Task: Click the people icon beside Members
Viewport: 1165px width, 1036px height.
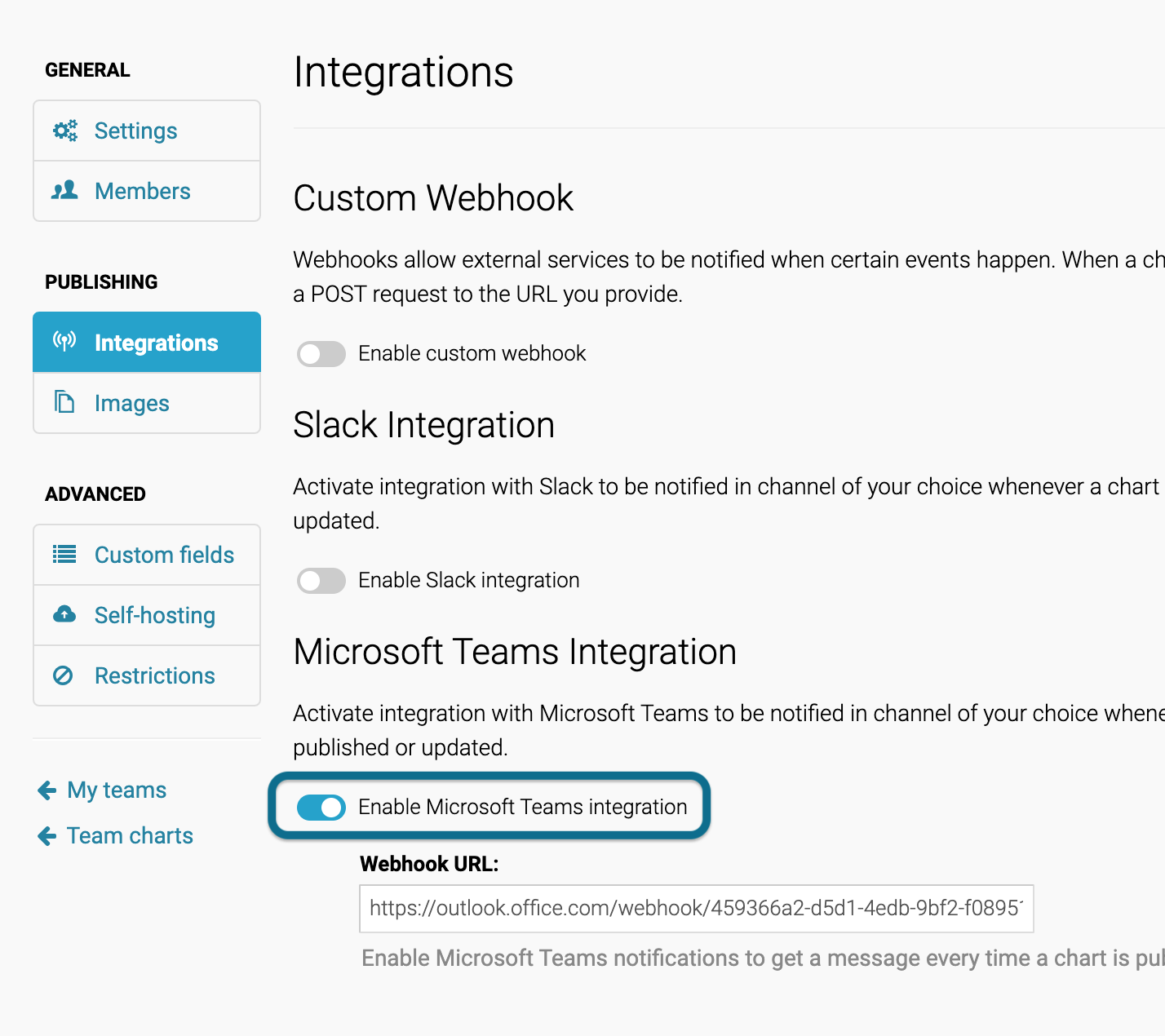Action: [64, 191]
